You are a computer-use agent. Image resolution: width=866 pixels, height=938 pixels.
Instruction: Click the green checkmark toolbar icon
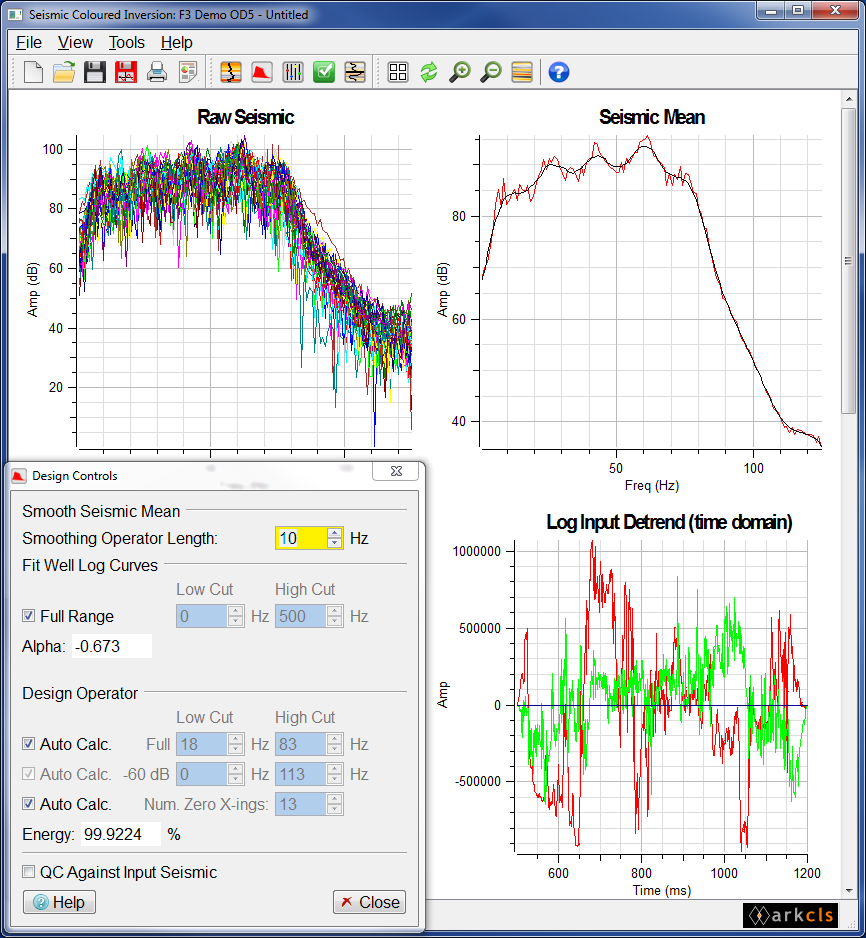click(324, 72)
